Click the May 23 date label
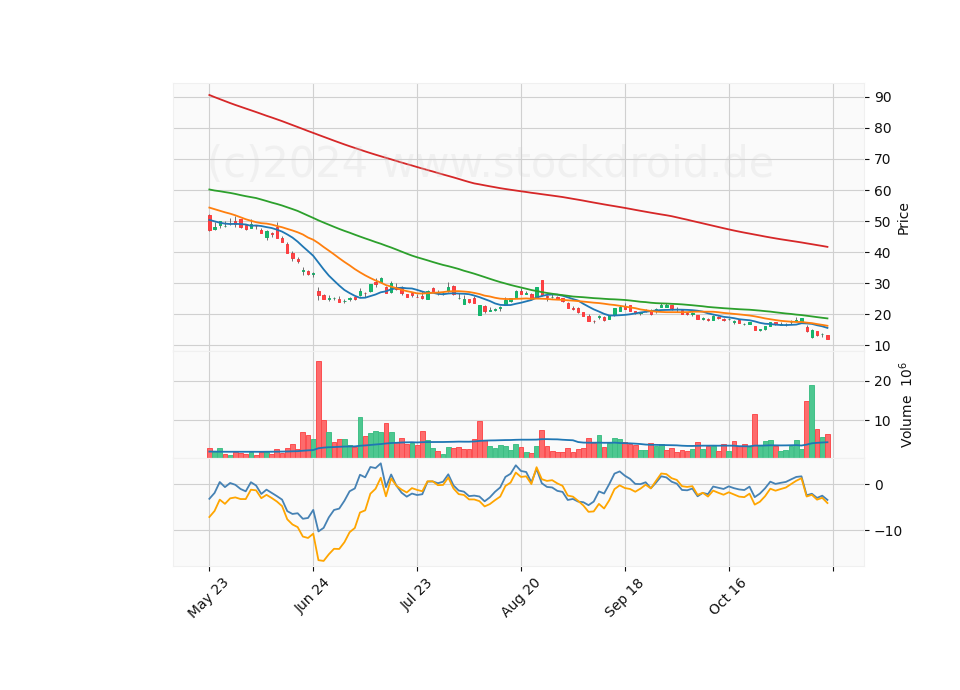Screen dimensions: 960x690 point(208,598)
